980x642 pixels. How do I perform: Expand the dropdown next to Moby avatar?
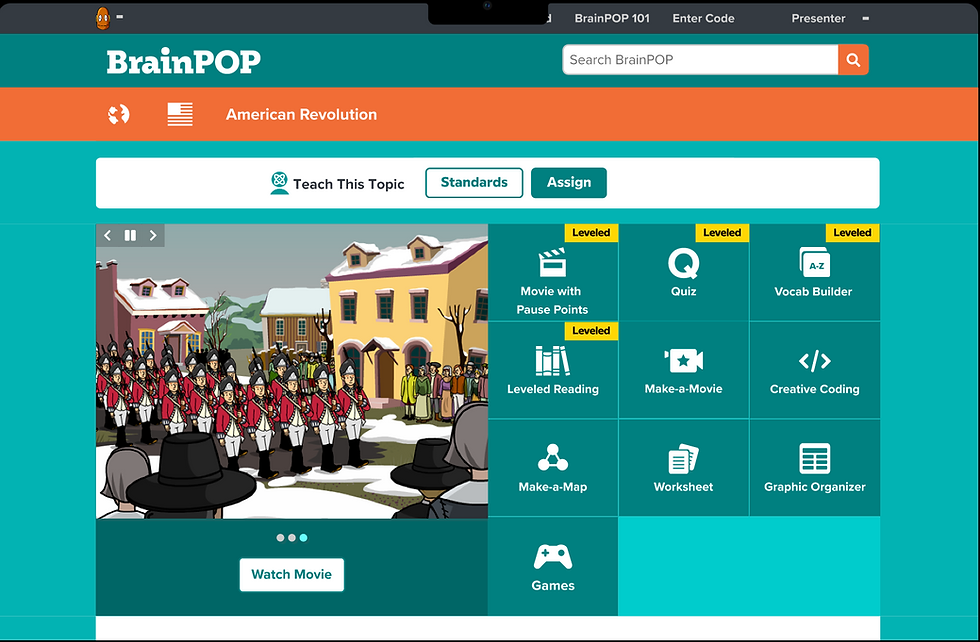point(119,17)
